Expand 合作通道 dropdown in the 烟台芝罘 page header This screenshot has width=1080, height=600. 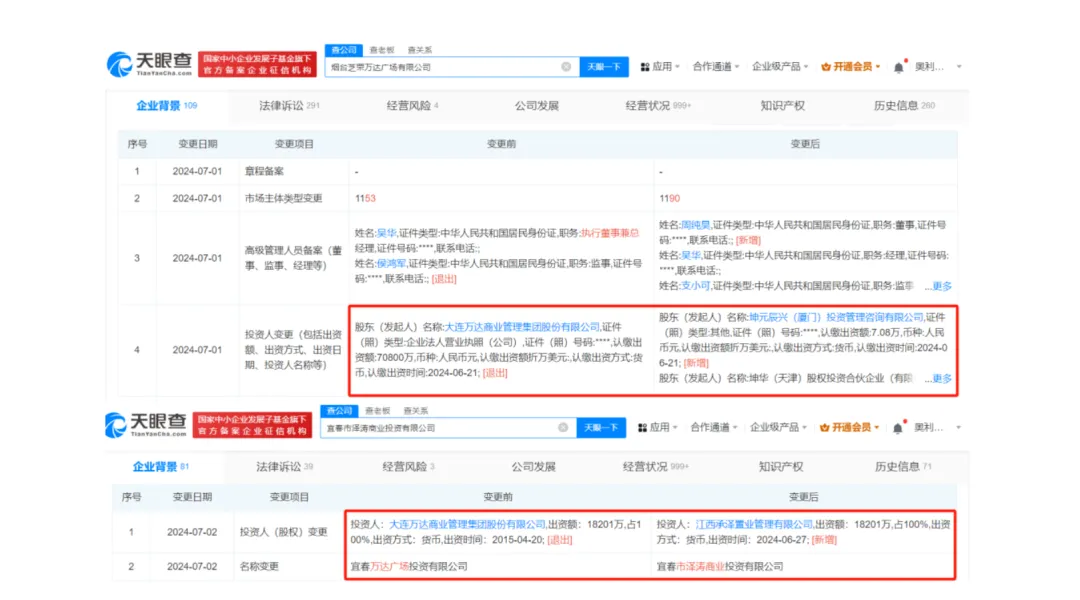coord(716,67)
